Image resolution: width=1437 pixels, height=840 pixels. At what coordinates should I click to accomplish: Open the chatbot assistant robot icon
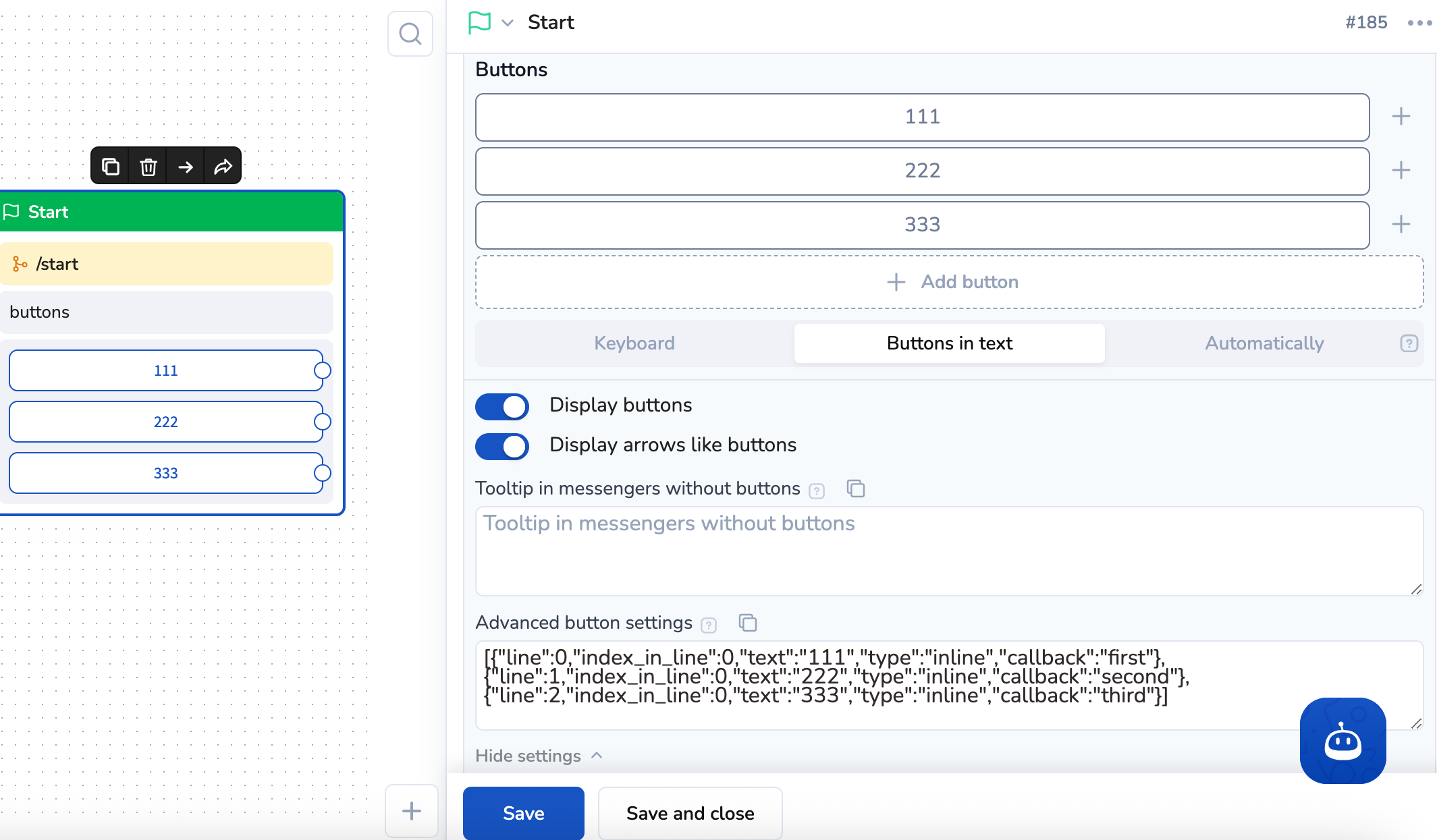coord(1343,740)
